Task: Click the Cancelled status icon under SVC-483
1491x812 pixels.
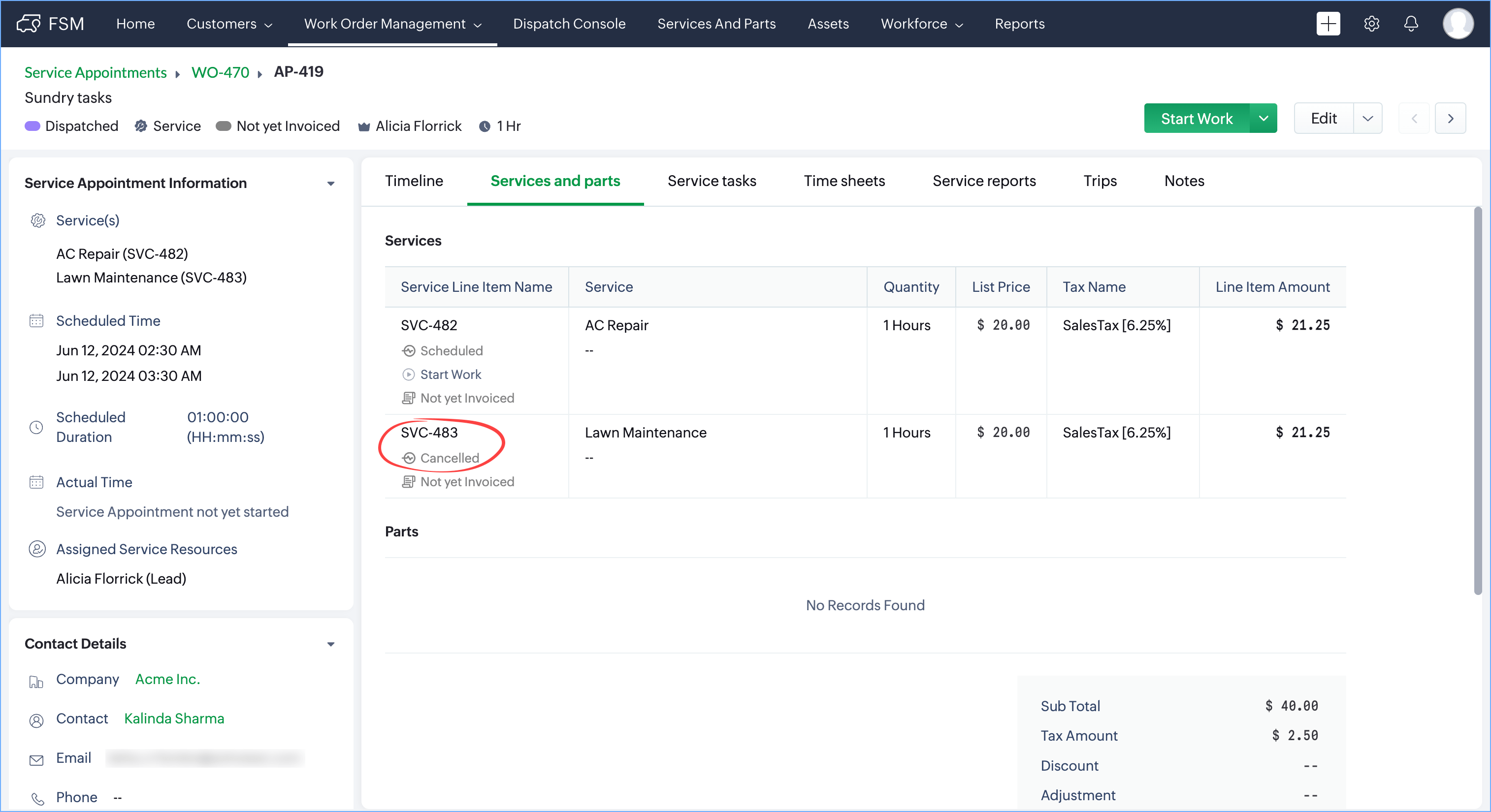Action: 409,458
